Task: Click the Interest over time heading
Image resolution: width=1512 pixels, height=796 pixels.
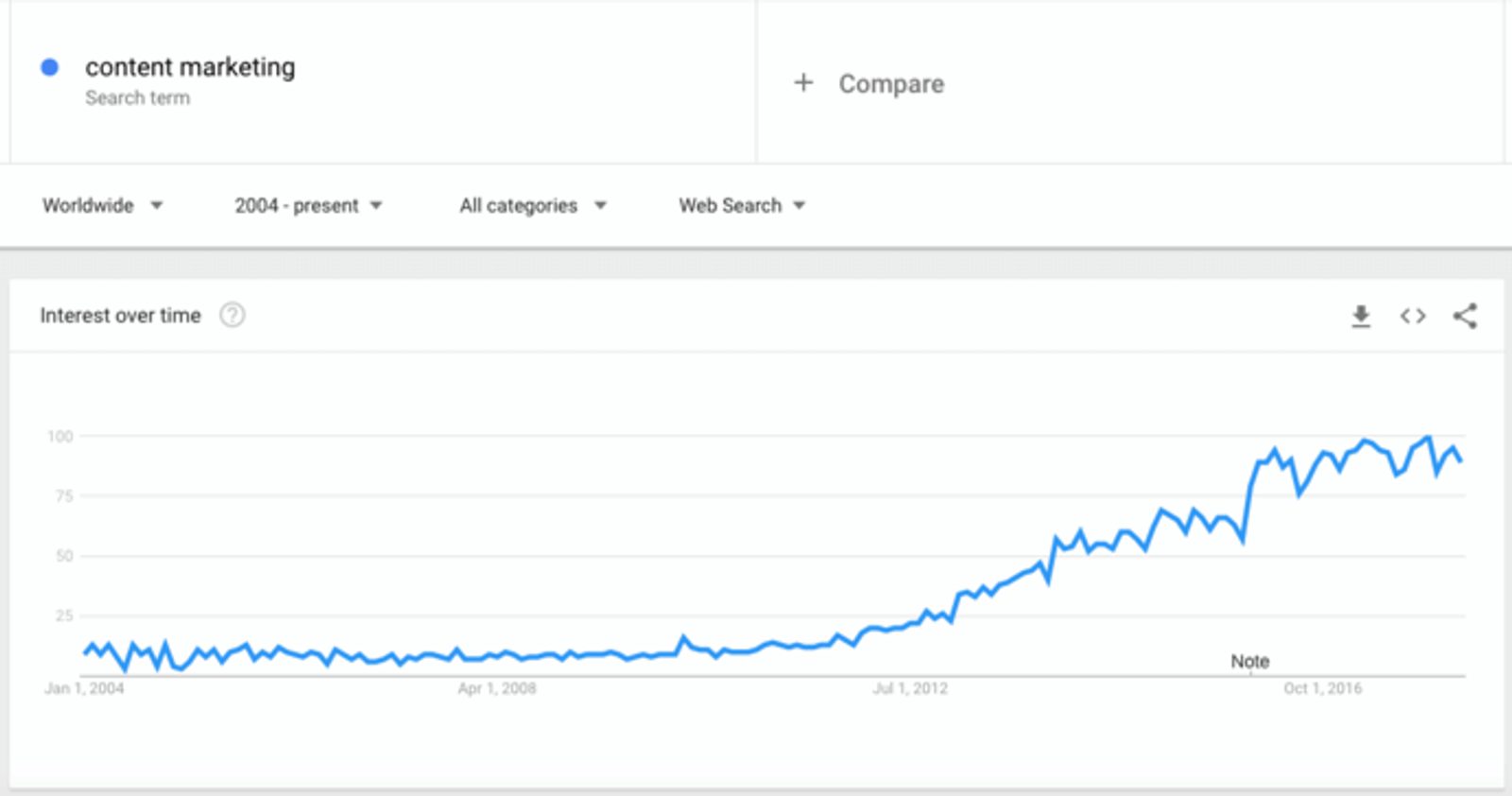Action: tap(119, 315)
